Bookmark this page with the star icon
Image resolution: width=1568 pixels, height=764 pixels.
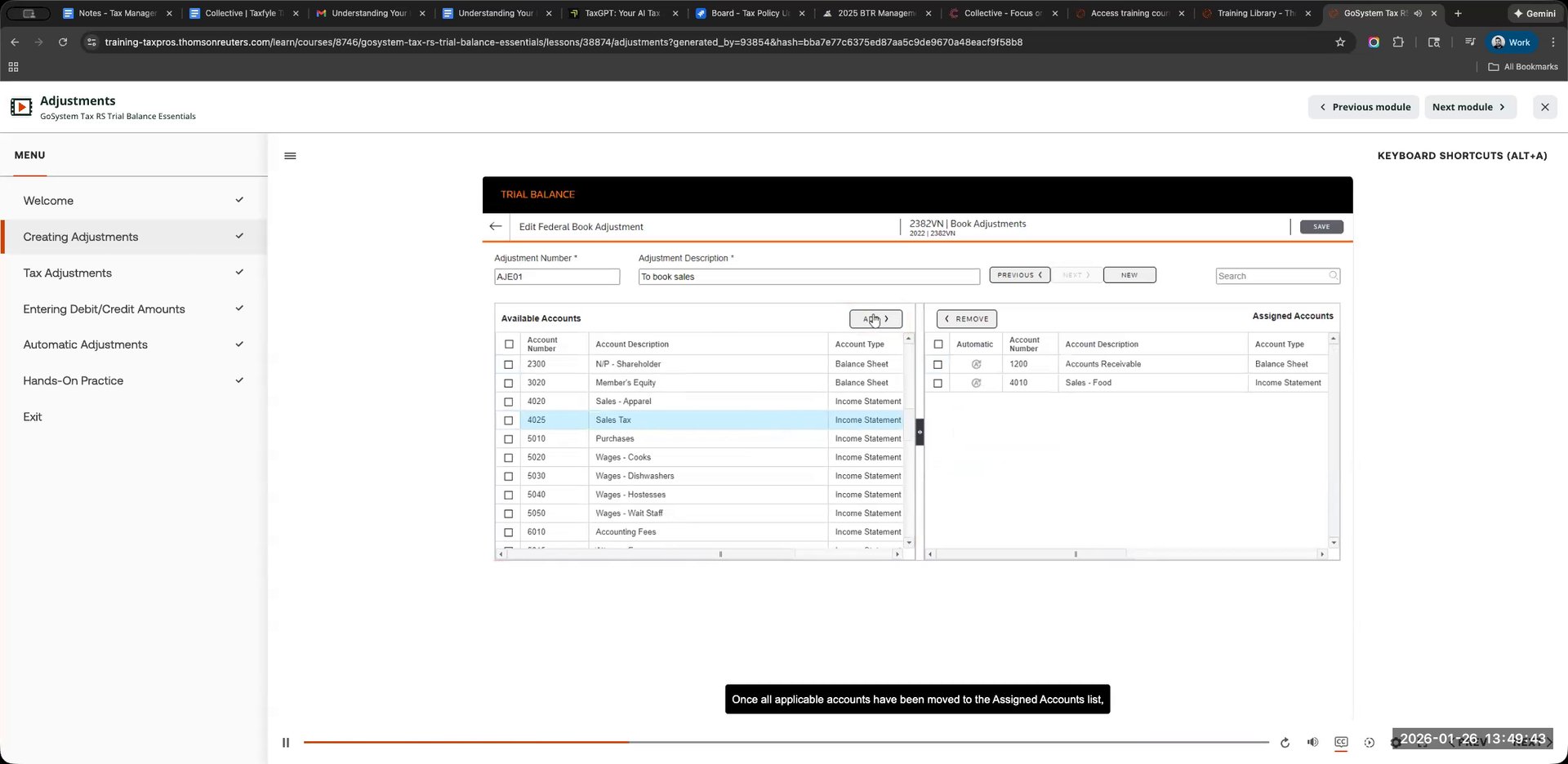1340,42
